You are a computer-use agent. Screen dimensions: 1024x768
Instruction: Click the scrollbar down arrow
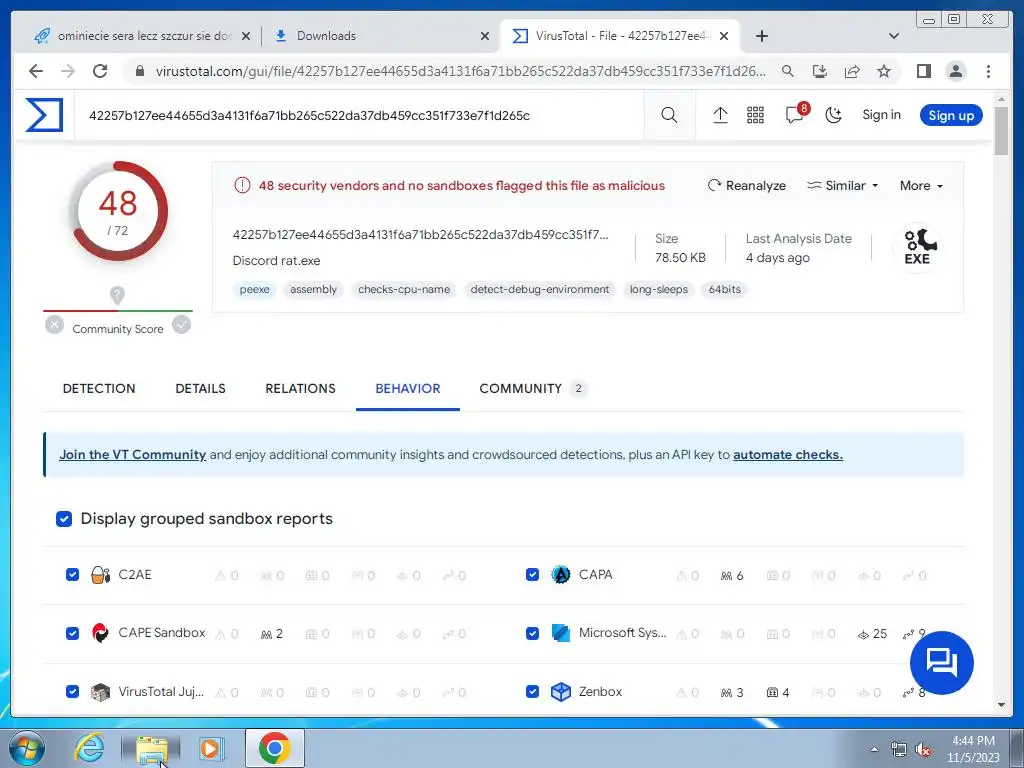point(1000,705)
